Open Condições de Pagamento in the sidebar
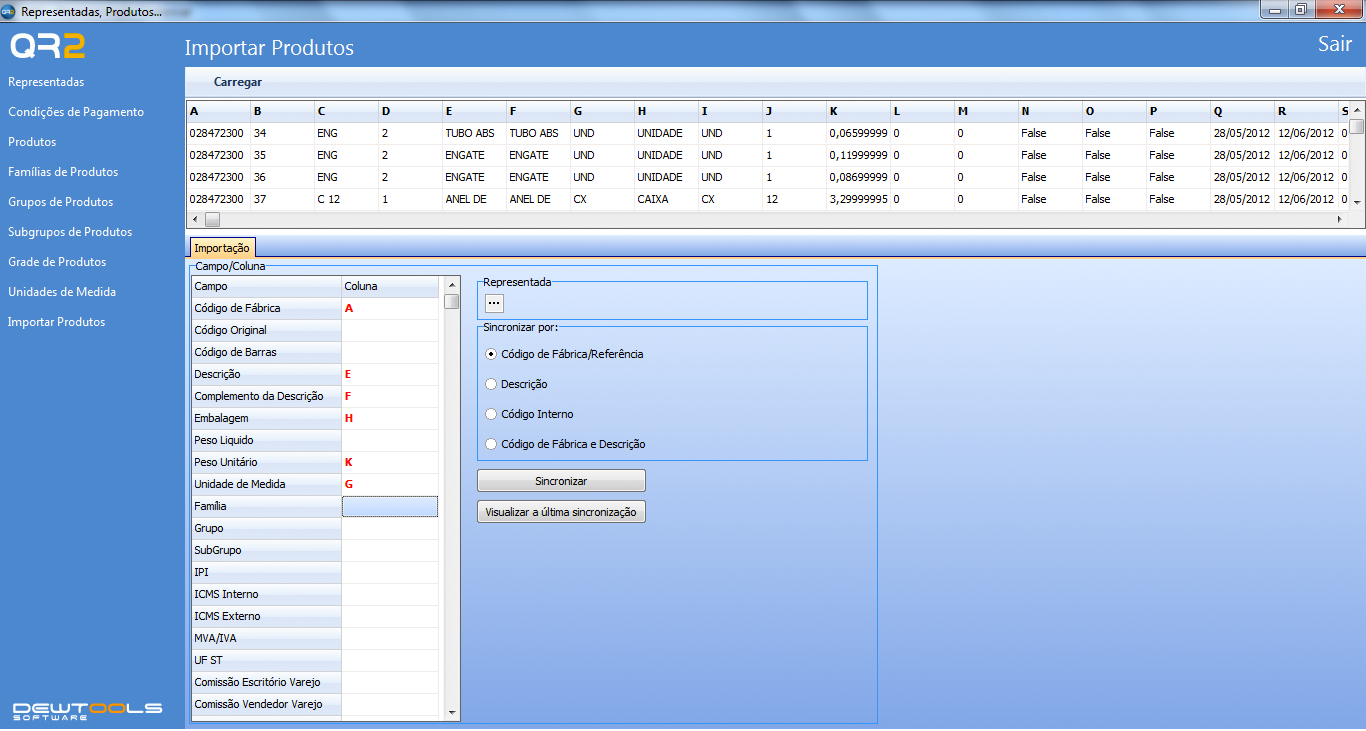The height and width of the screenshot is (731, 1366). [x=76, y=112]
